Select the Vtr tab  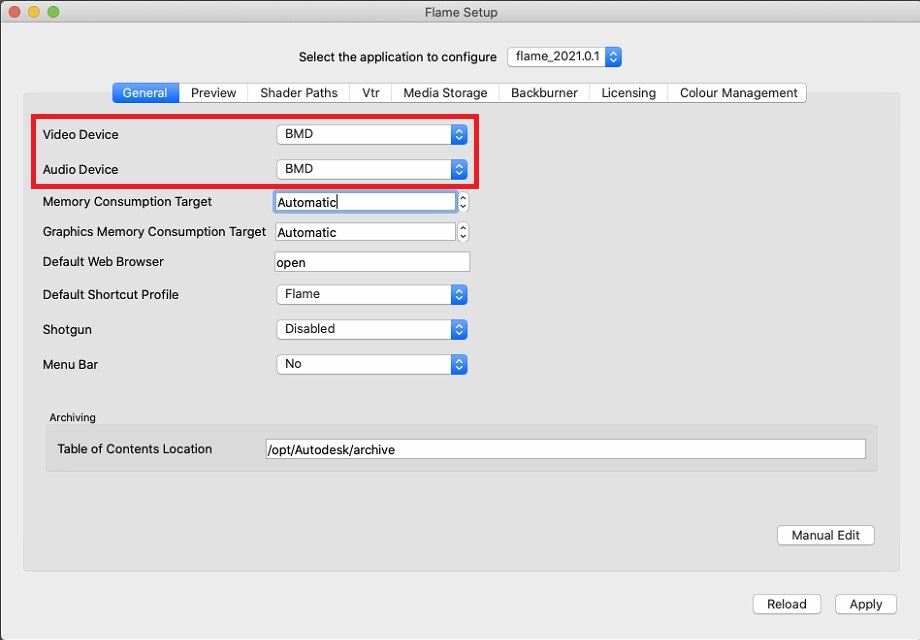371,93
